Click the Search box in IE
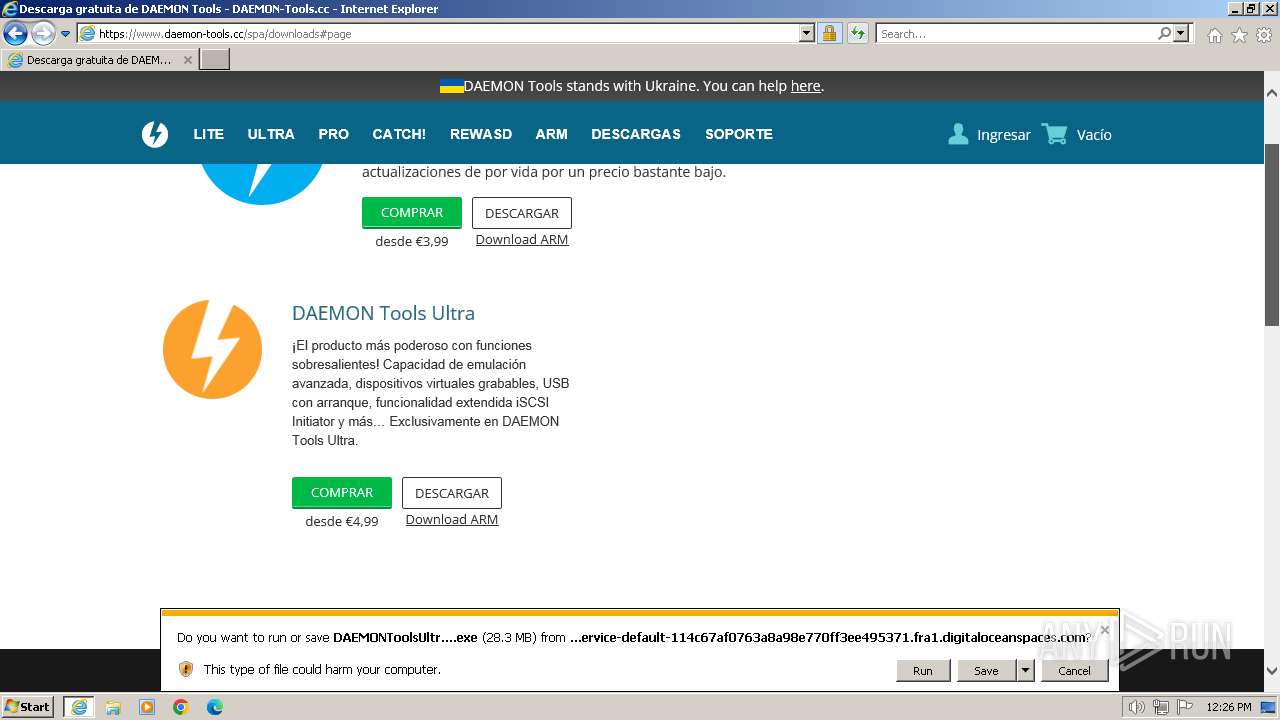Image resolution: width=1280 pixels, height=720 pixels. click(1016, 34)
